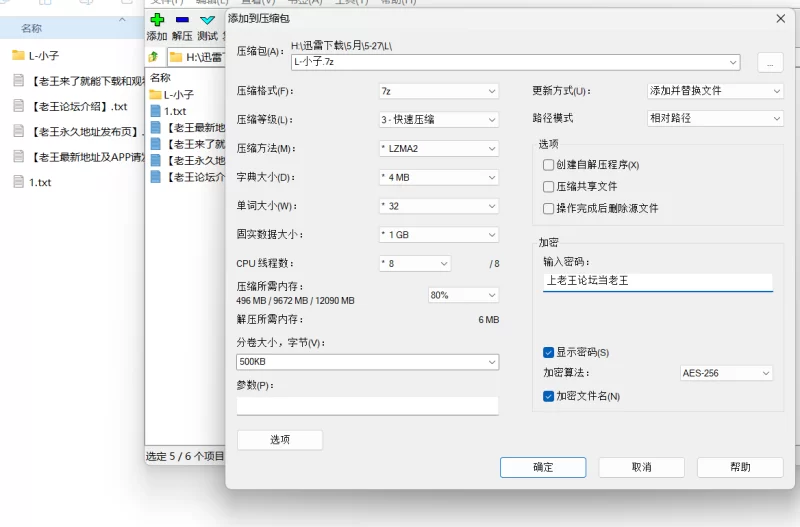Enable 创建自解压程序 checkbox
This screenshot has height=527, width=800.
(548, 164)
